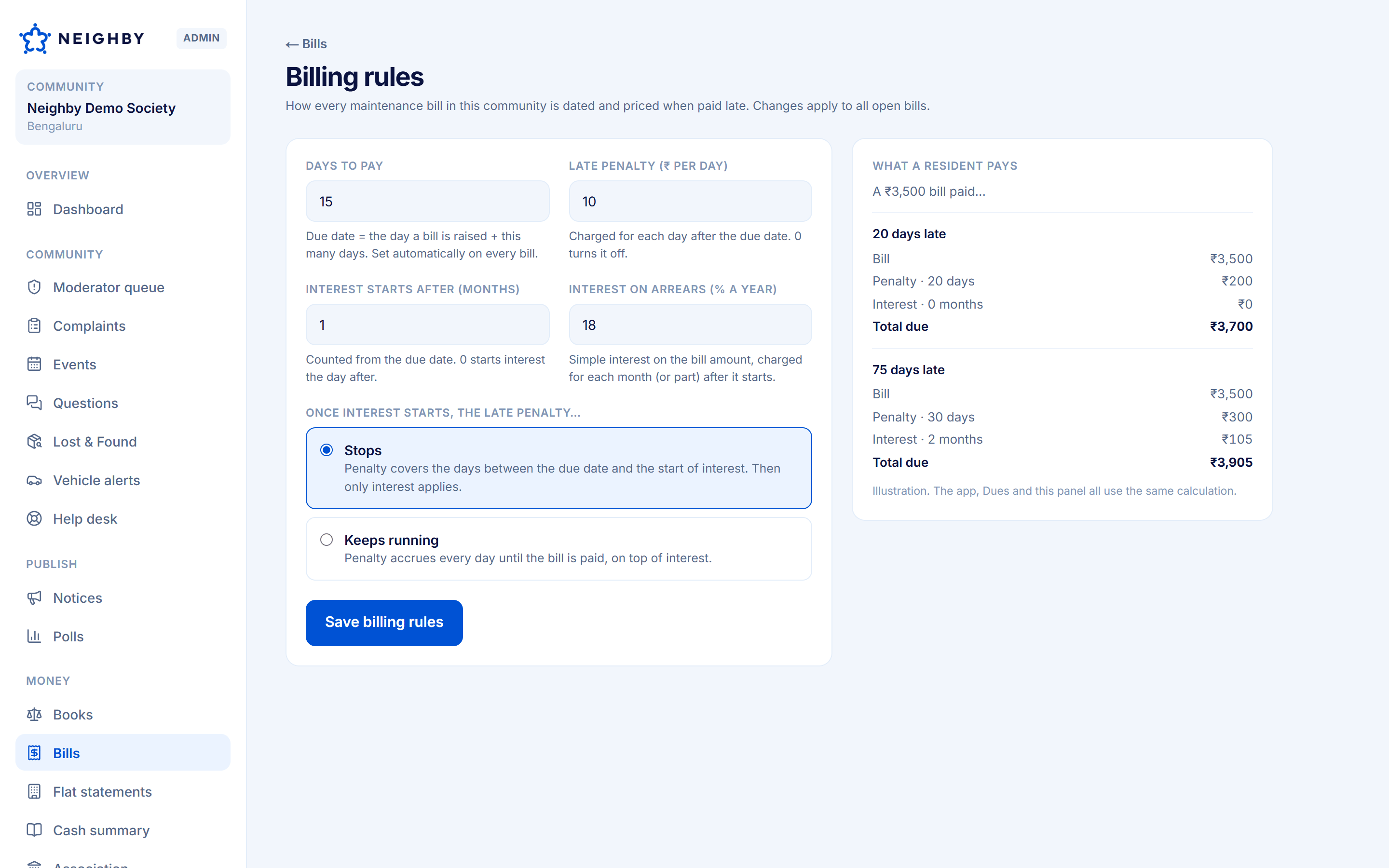Go back via the Bills link
Viewport: 1389px width, 868px height.
[x=307, y=44]
